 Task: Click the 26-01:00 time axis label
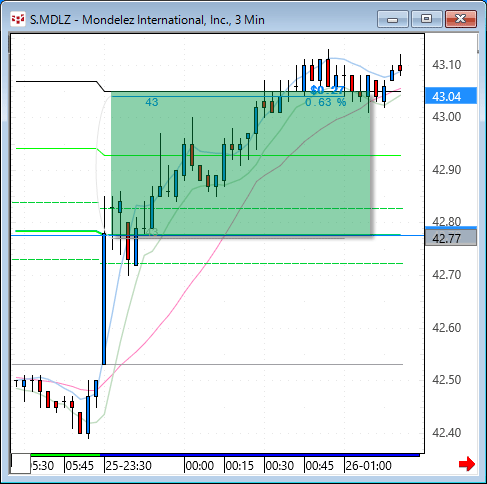click(x=368, y=466)
